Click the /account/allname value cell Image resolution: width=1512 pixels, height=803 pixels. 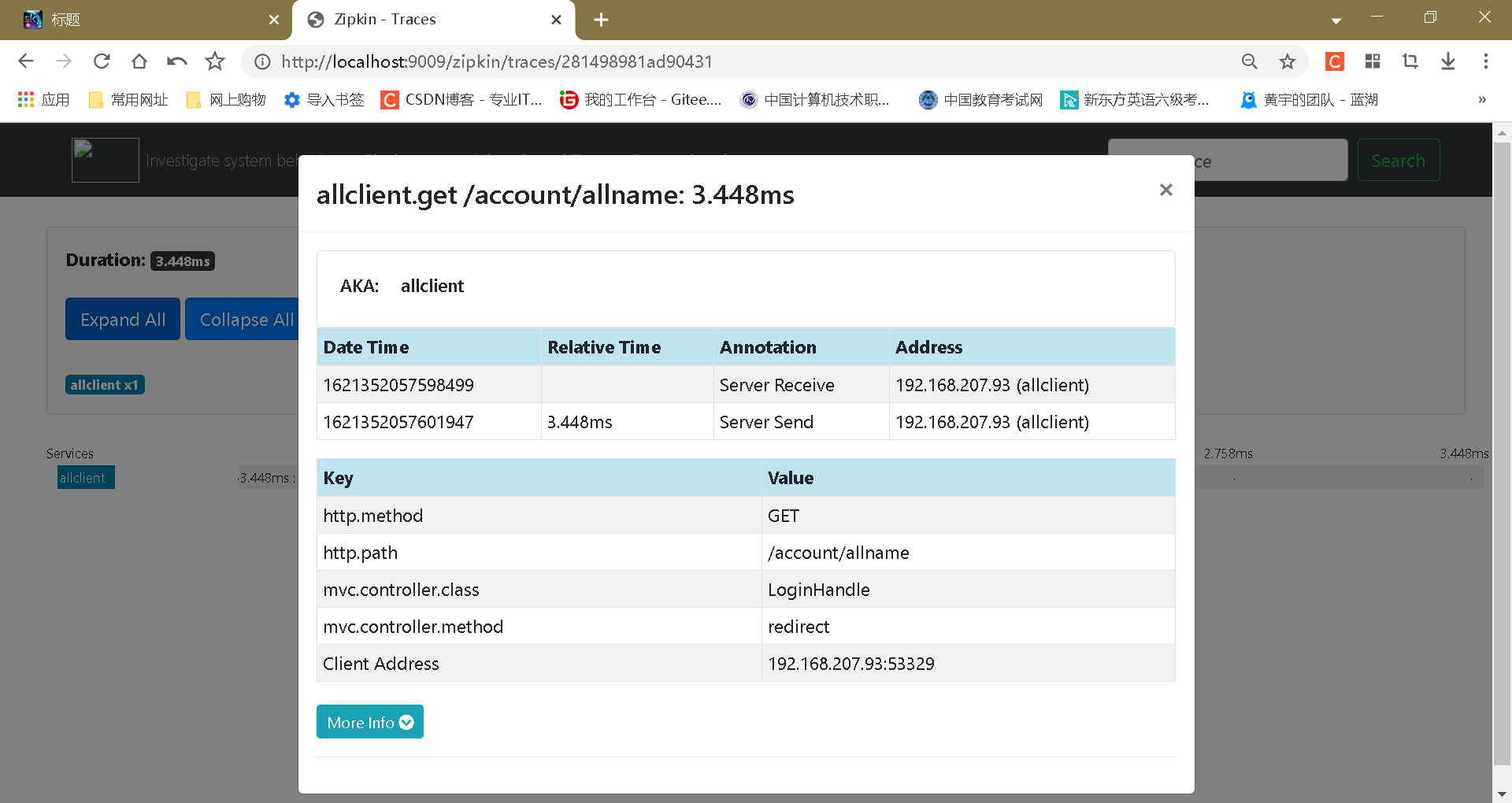coord(968,552)
